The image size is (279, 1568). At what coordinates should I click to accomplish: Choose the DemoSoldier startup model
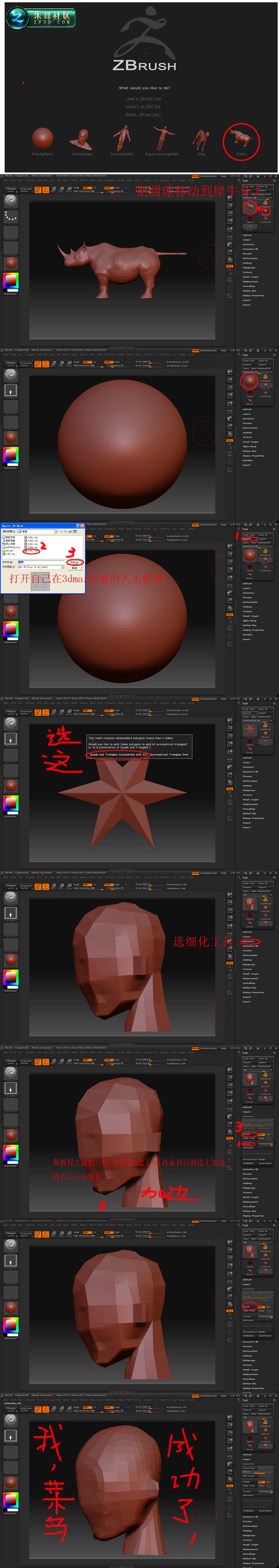122,138
